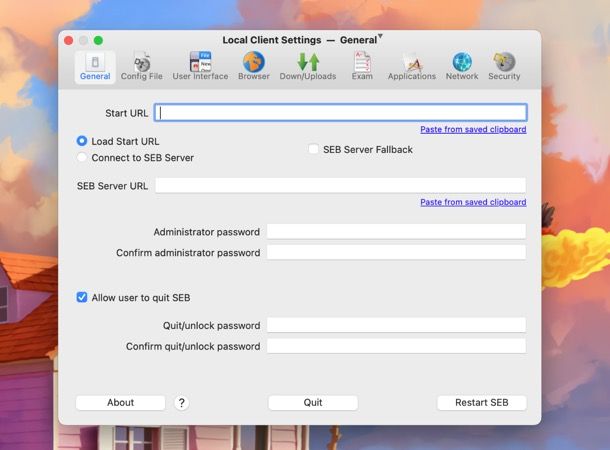
Task: Enable the SEB Server Fallback checkbox
Action: [x=313, y=149]
